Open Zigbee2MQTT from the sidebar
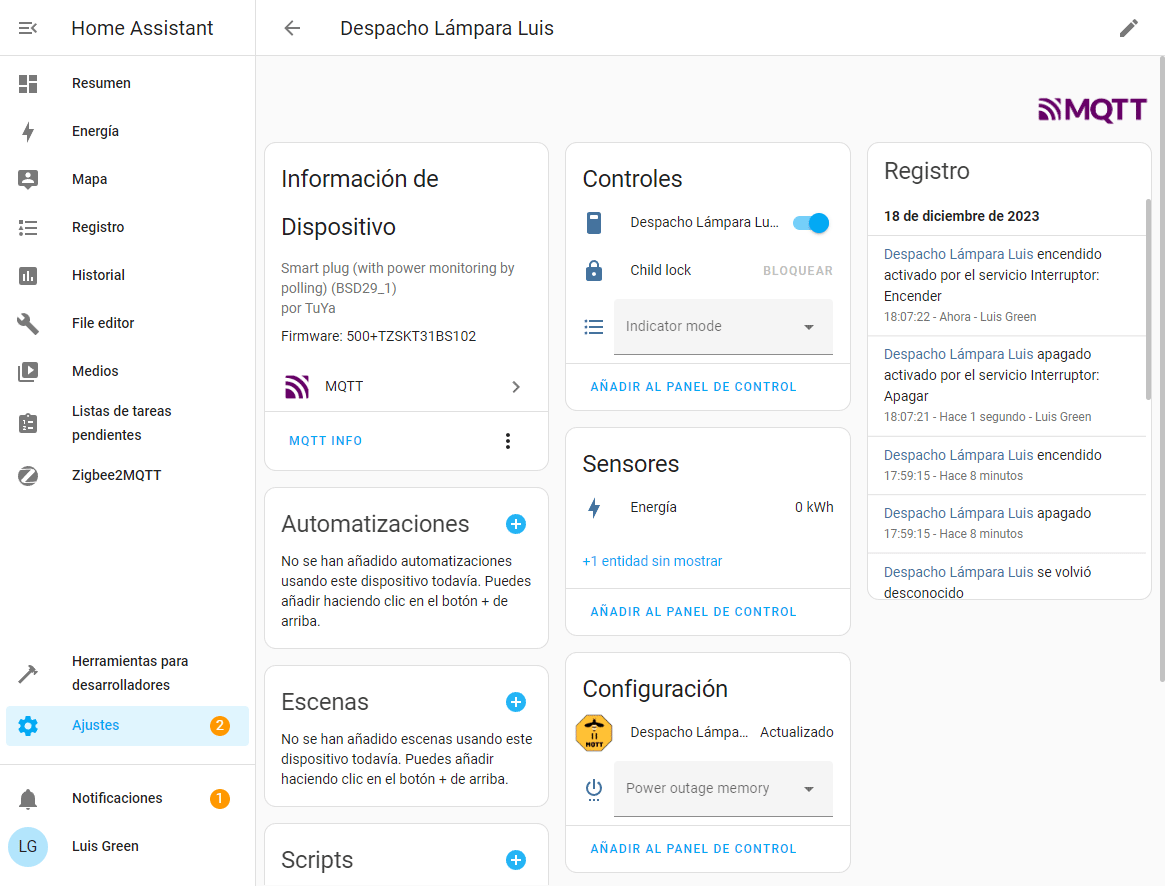This screenshot has height=886, width=1165. pyautogui.click(x=116, y=476)
